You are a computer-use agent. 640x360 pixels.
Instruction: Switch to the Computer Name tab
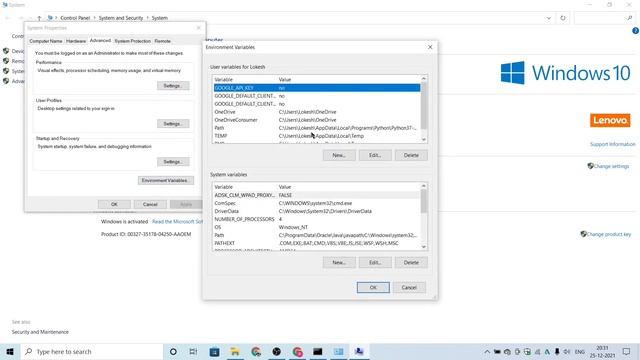46,41
